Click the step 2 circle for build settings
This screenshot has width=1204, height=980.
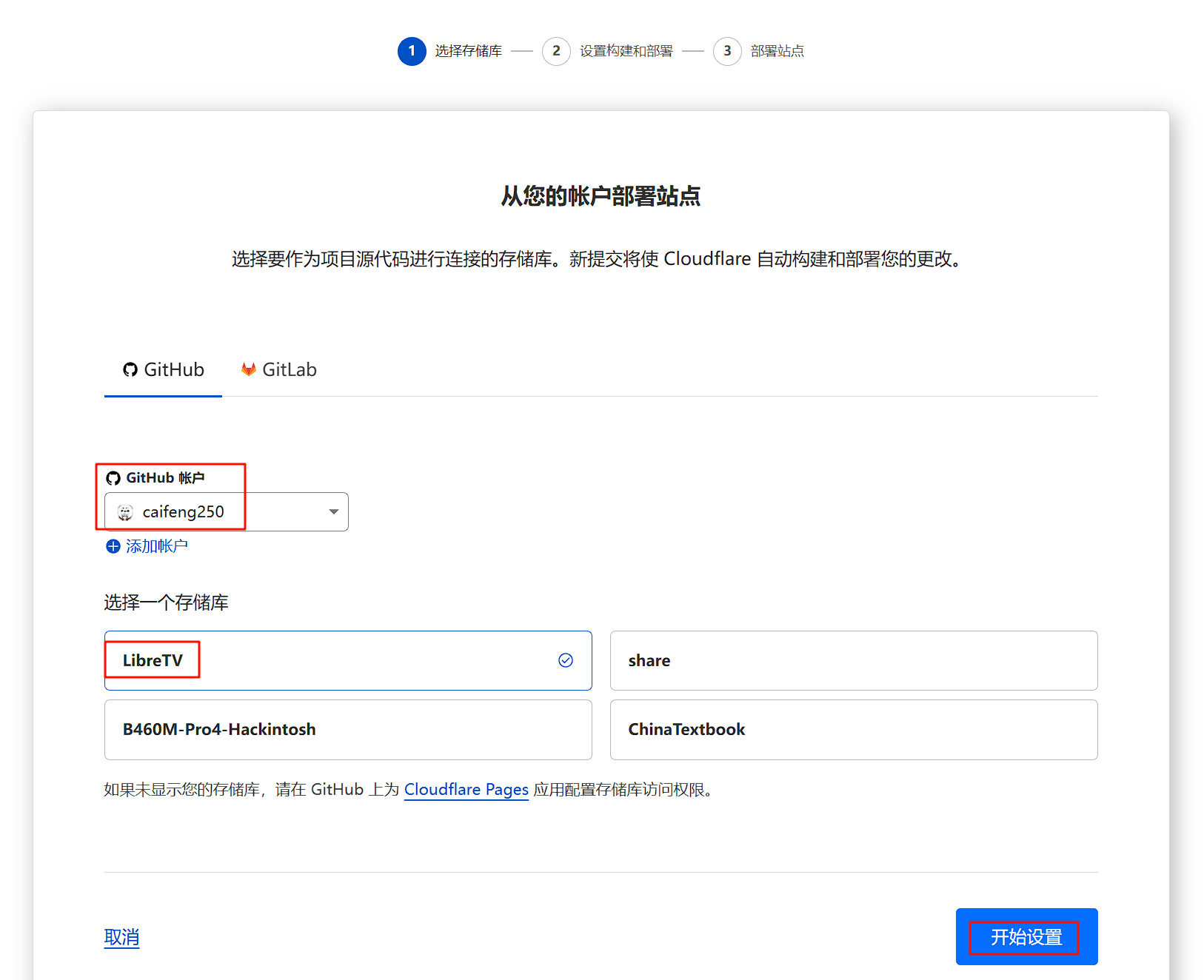point(556,51)
